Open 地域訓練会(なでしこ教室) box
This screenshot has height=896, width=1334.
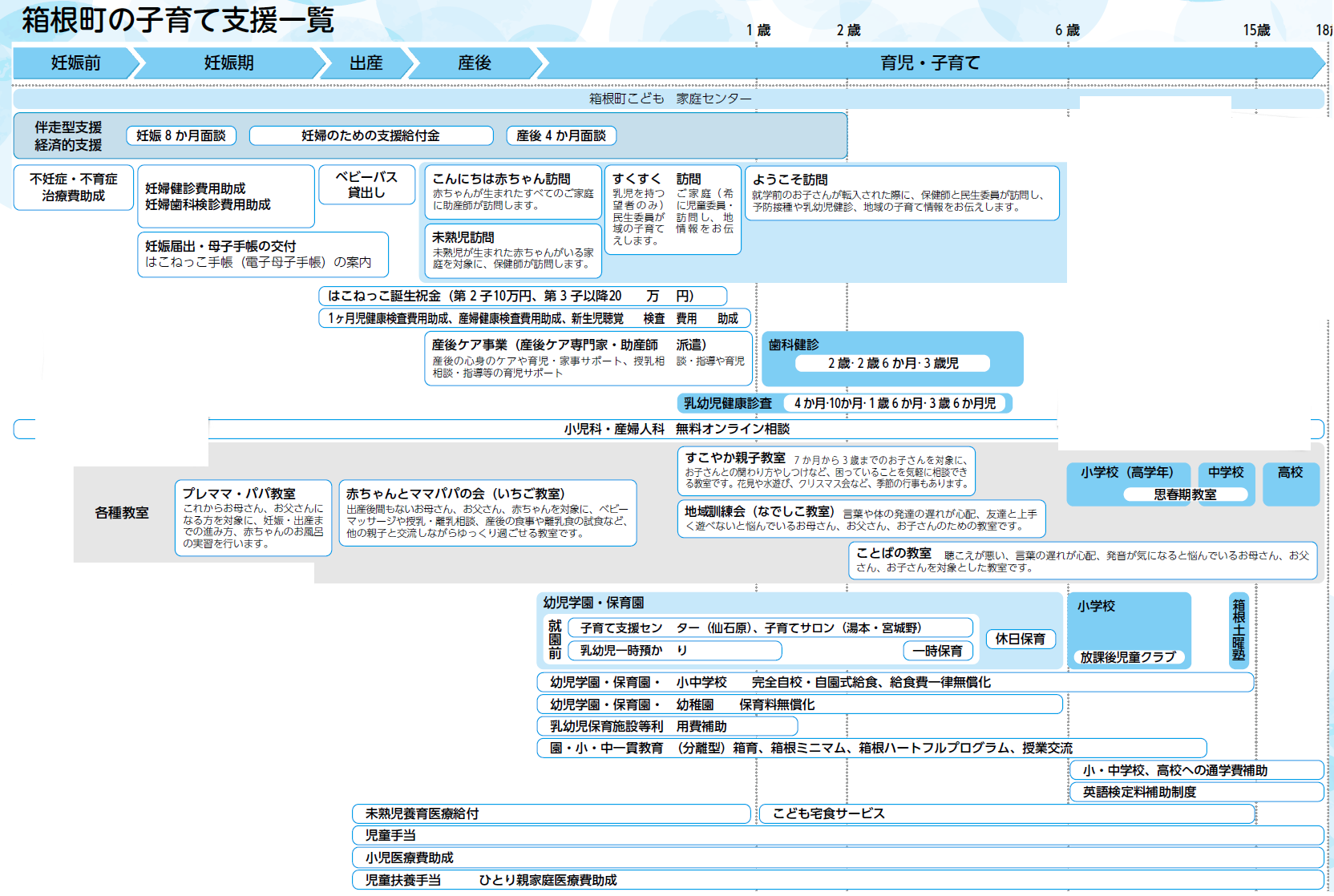click(x=862, y=519)
